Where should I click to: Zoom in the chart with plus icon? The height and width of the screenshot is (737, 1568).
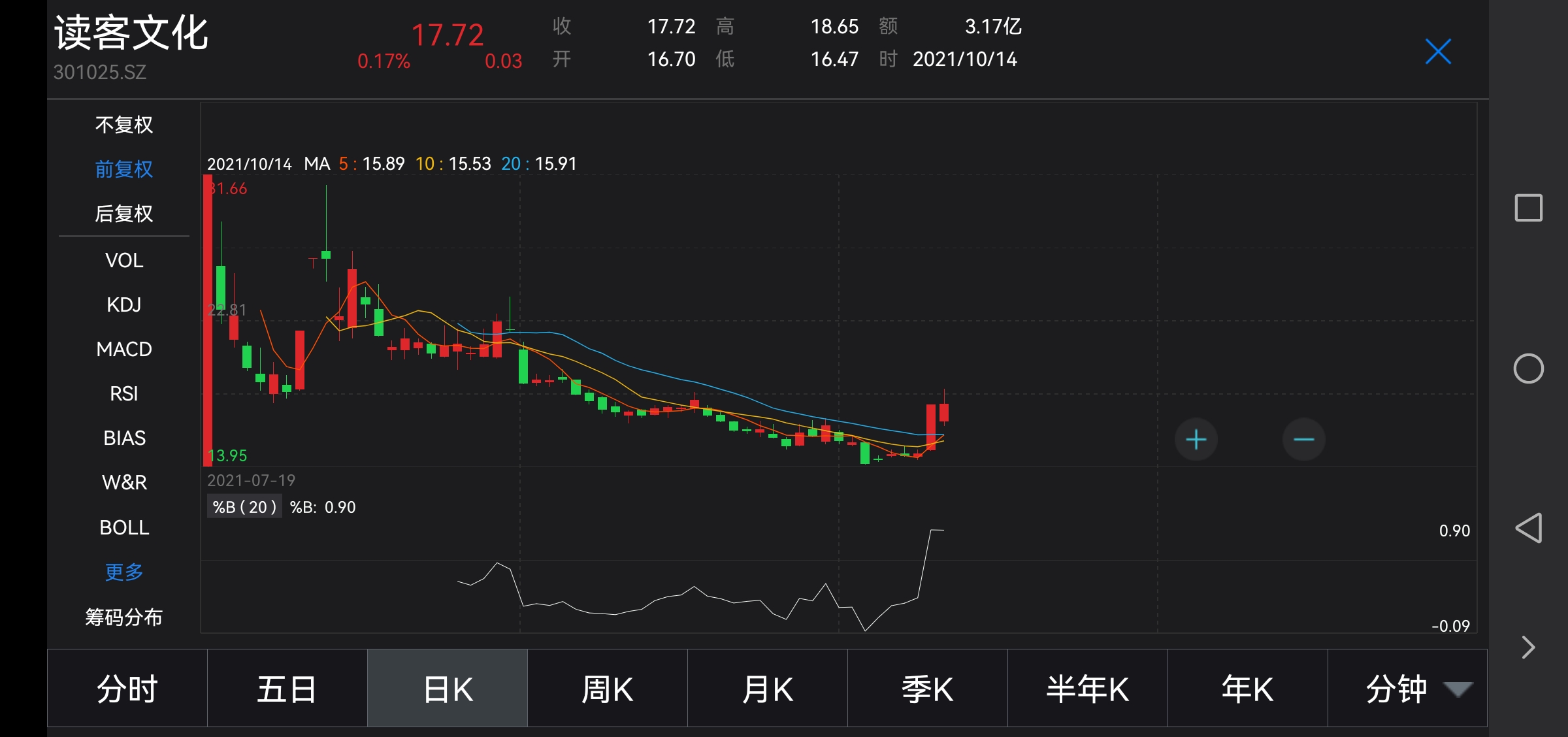[x=1196, y=439]
